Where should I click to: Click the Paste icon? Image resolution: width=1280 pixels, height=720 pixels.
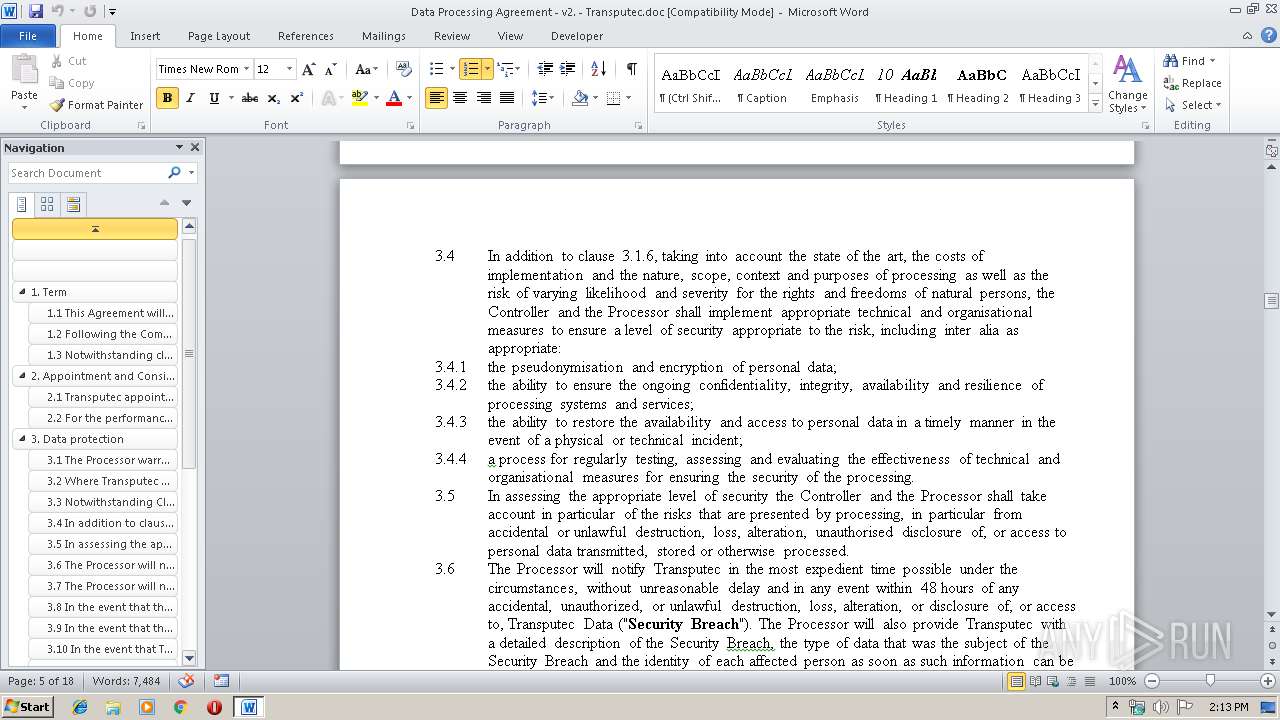(x=24, y=70)
